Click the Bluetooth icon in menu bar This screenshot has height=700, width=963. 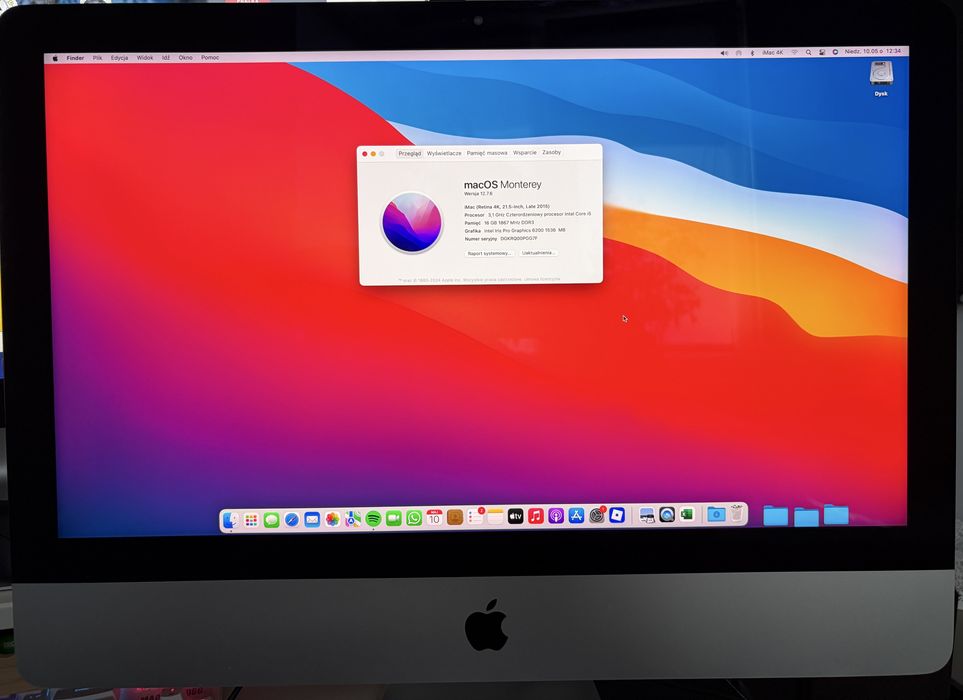click(x=752, y=53)
